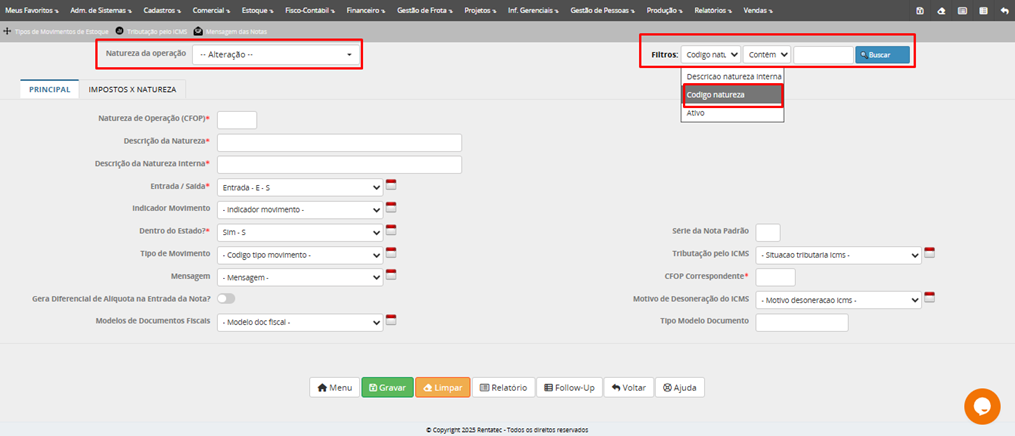1015x436 pixels.
Task: Open Modelos de Documentos Fiscais dropdown
Action: pyautogui.click(x=300, y=322)
